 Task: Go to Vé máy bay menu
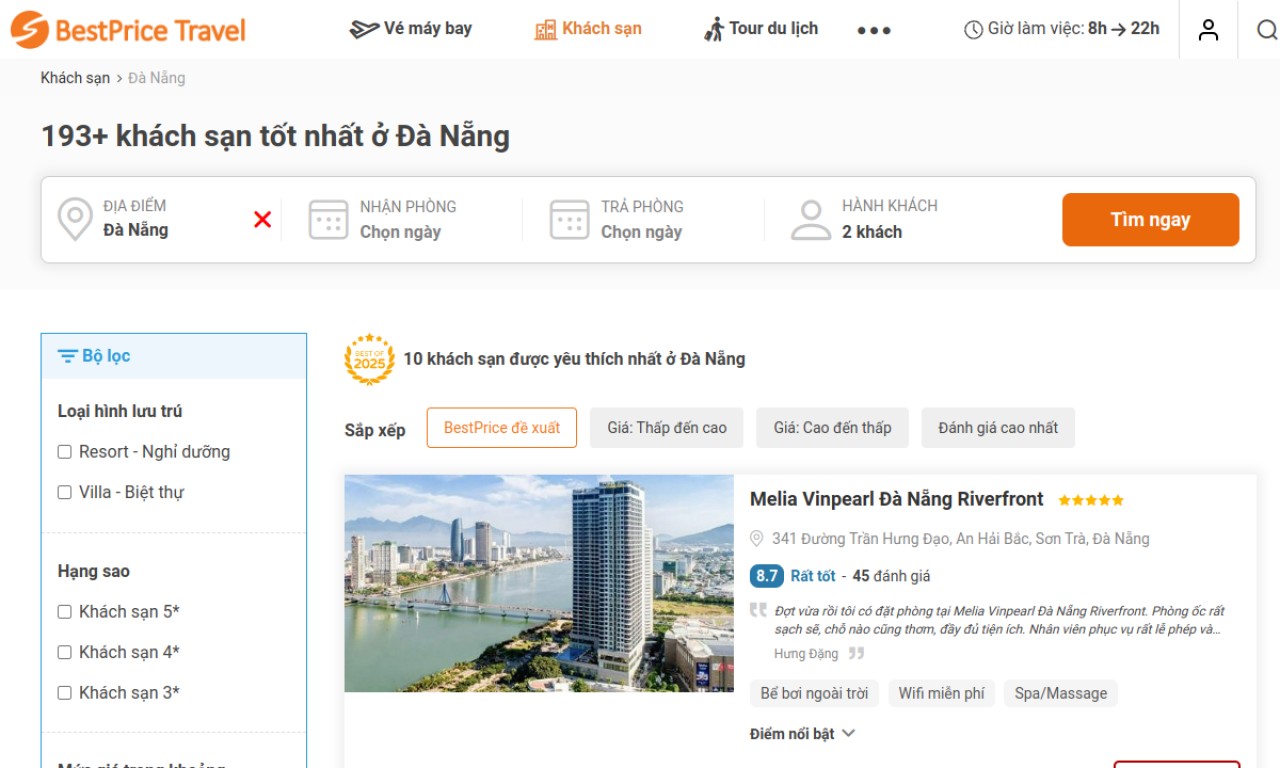tap(411, 29)
